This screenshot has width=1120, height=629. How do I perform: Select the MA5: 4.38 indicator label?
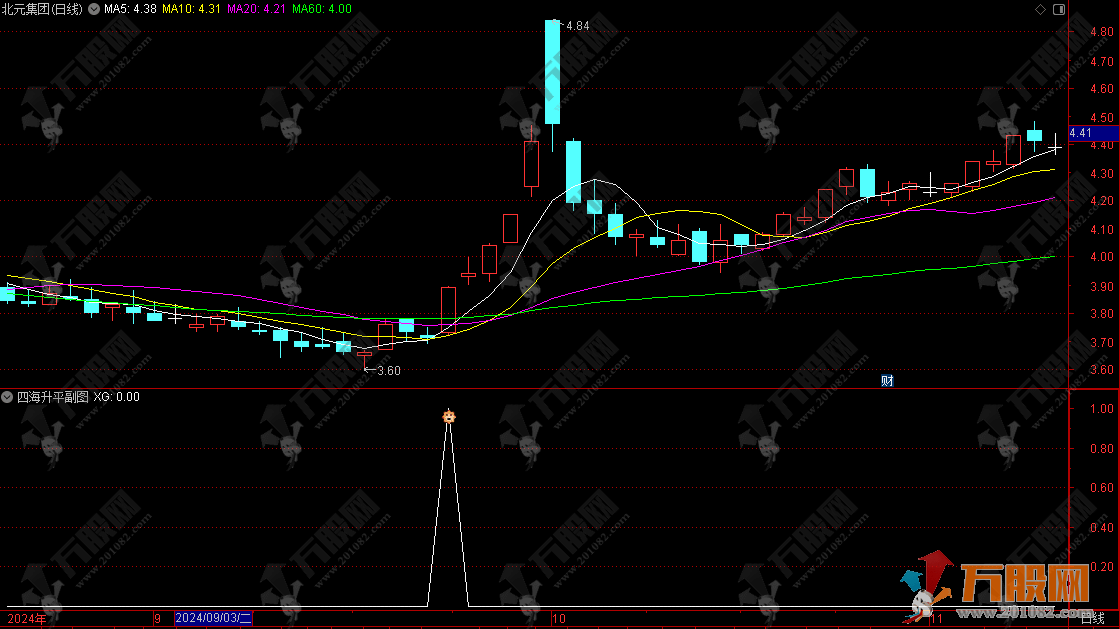click(x=131, y=9)
